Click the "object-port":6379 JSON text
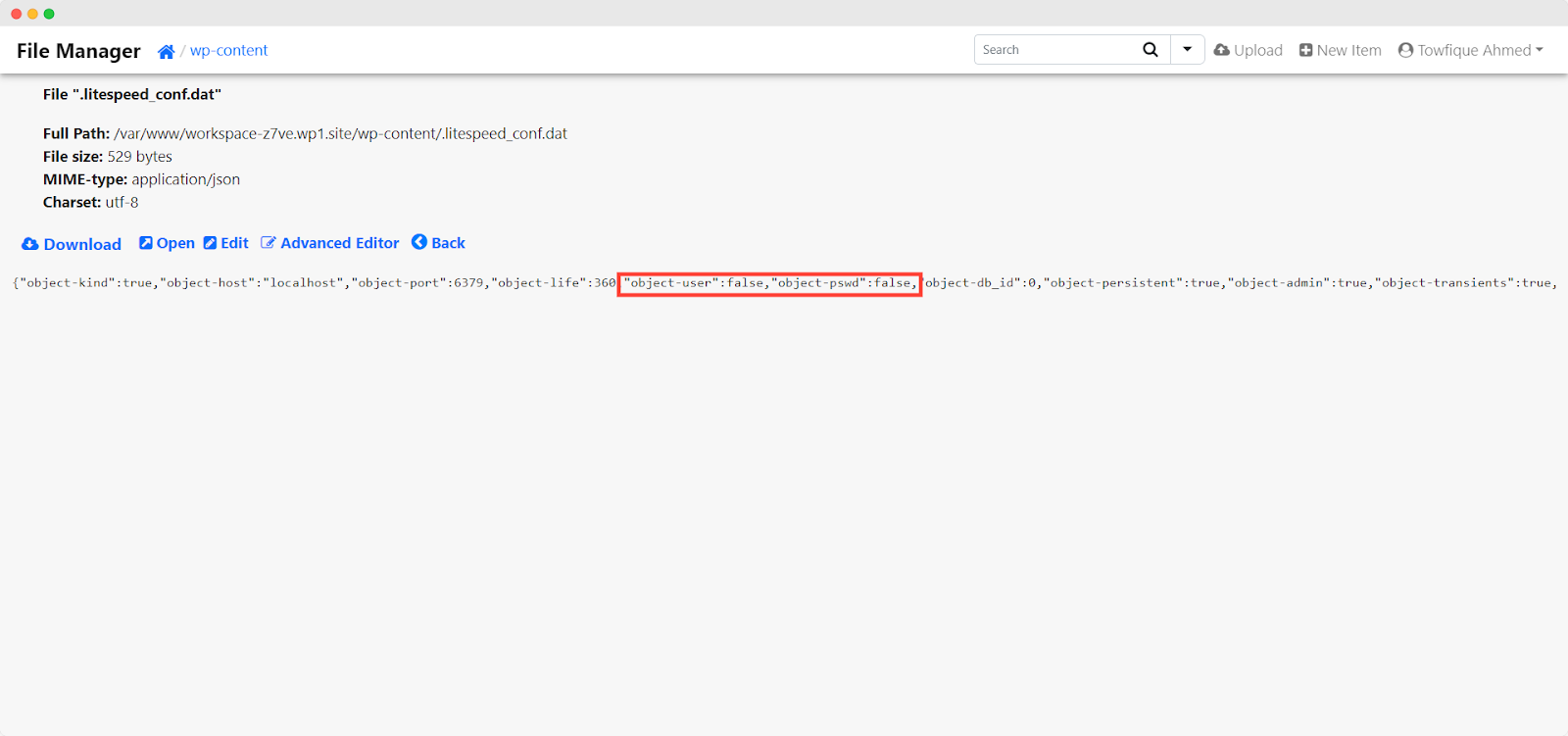 (417, 283)
